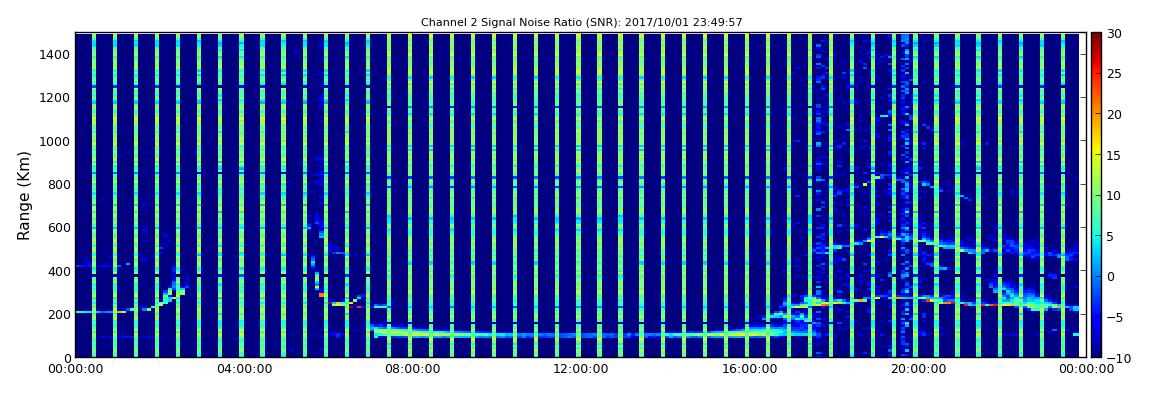
Task: Click the colorbar value 20
Action: tap(1114, 114)
